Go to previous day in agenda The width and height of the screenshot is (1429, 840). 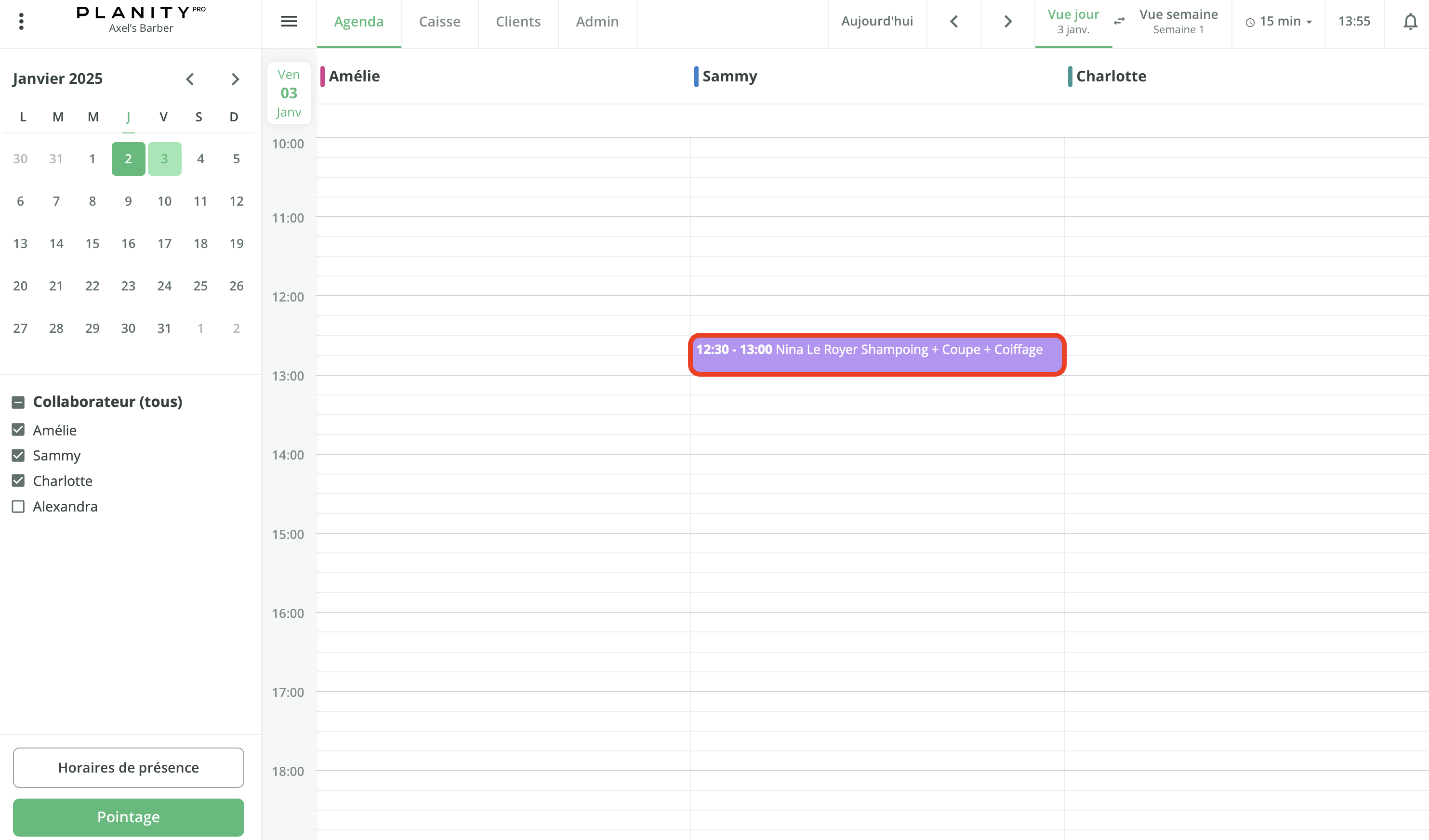coord(954,22)
